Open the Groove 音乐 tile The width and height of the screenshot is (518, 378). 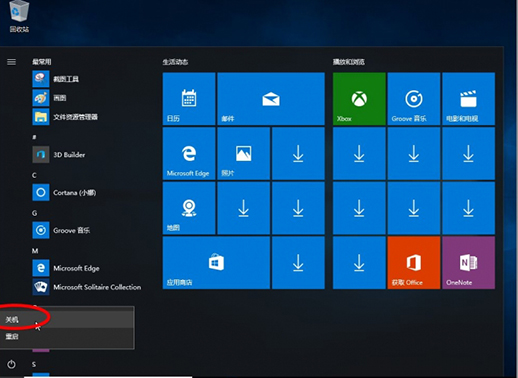[414, 99]
